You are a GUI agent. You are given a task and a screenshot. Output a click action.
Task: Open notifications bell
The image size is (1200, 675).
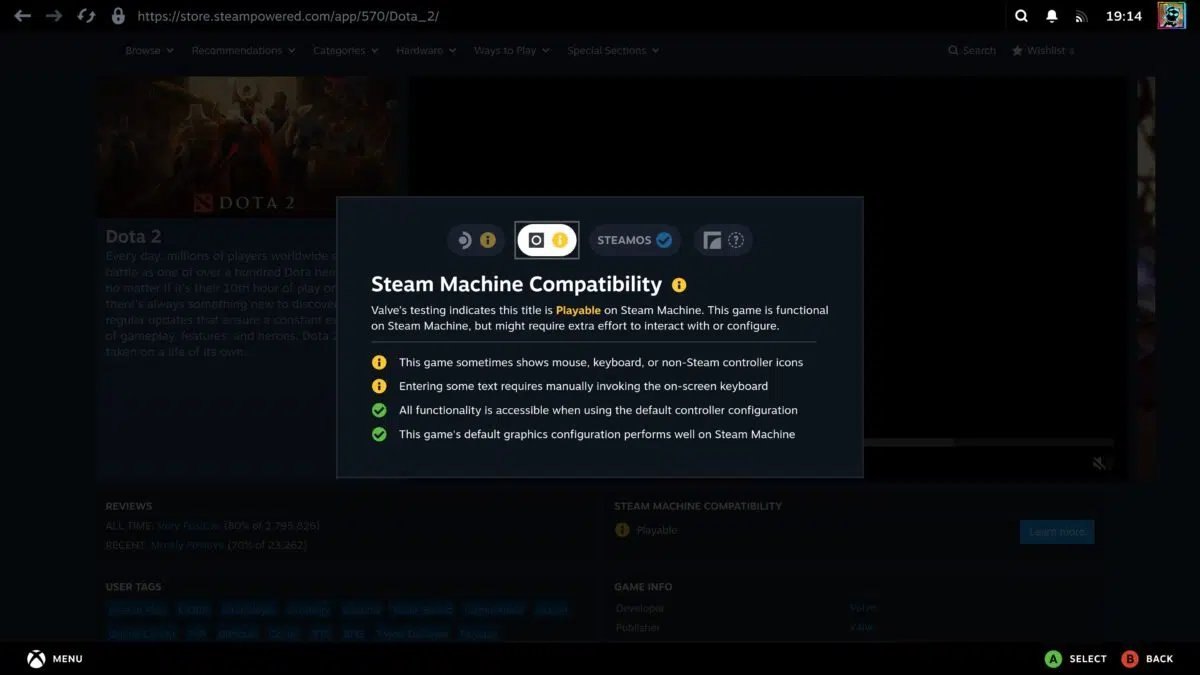pyautogui.click(x=1052, y=16)
